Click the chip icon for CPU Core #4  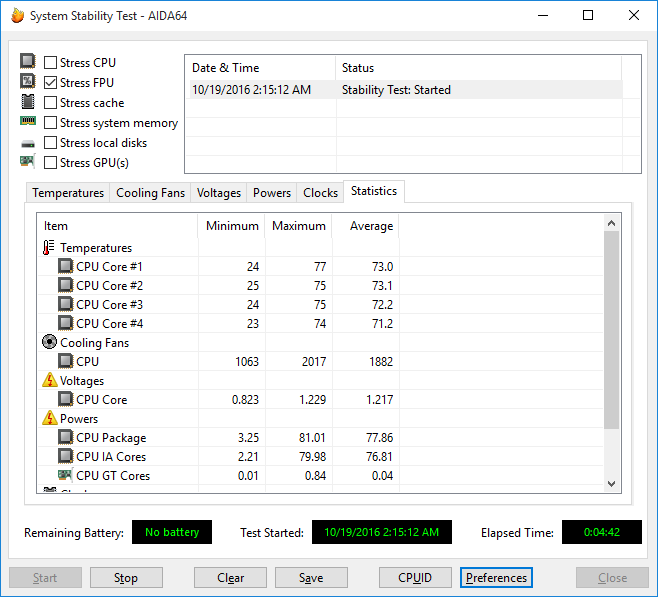click(65, 323)
